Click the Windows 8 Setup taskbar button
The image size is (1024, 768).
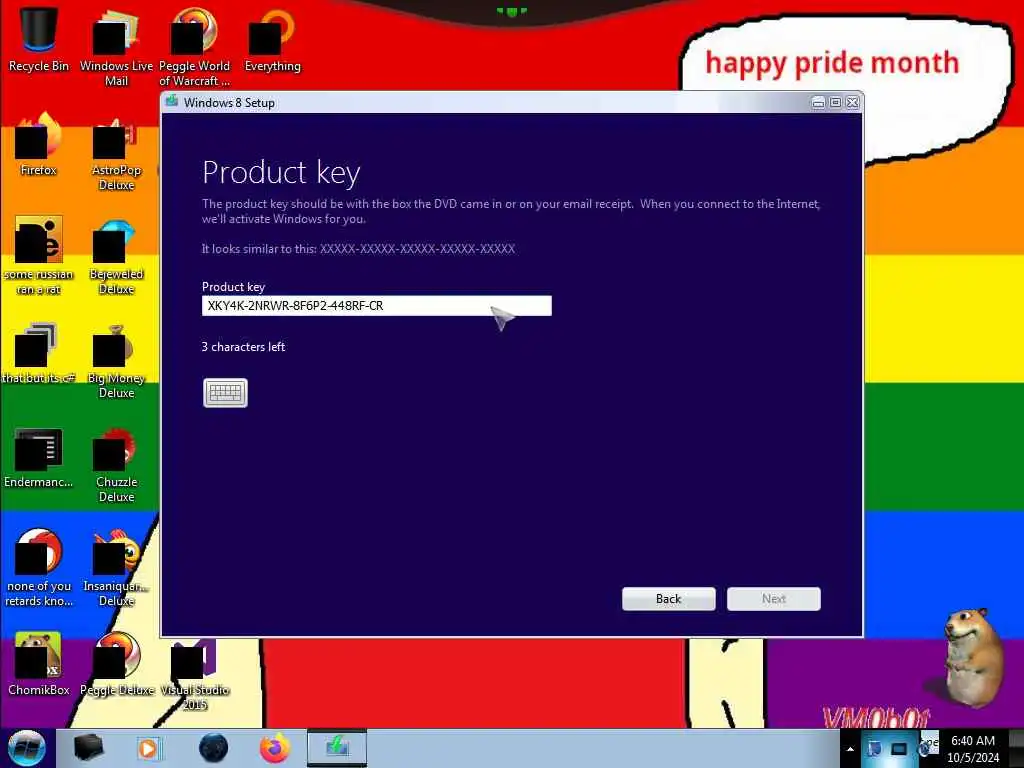[337, 748]
